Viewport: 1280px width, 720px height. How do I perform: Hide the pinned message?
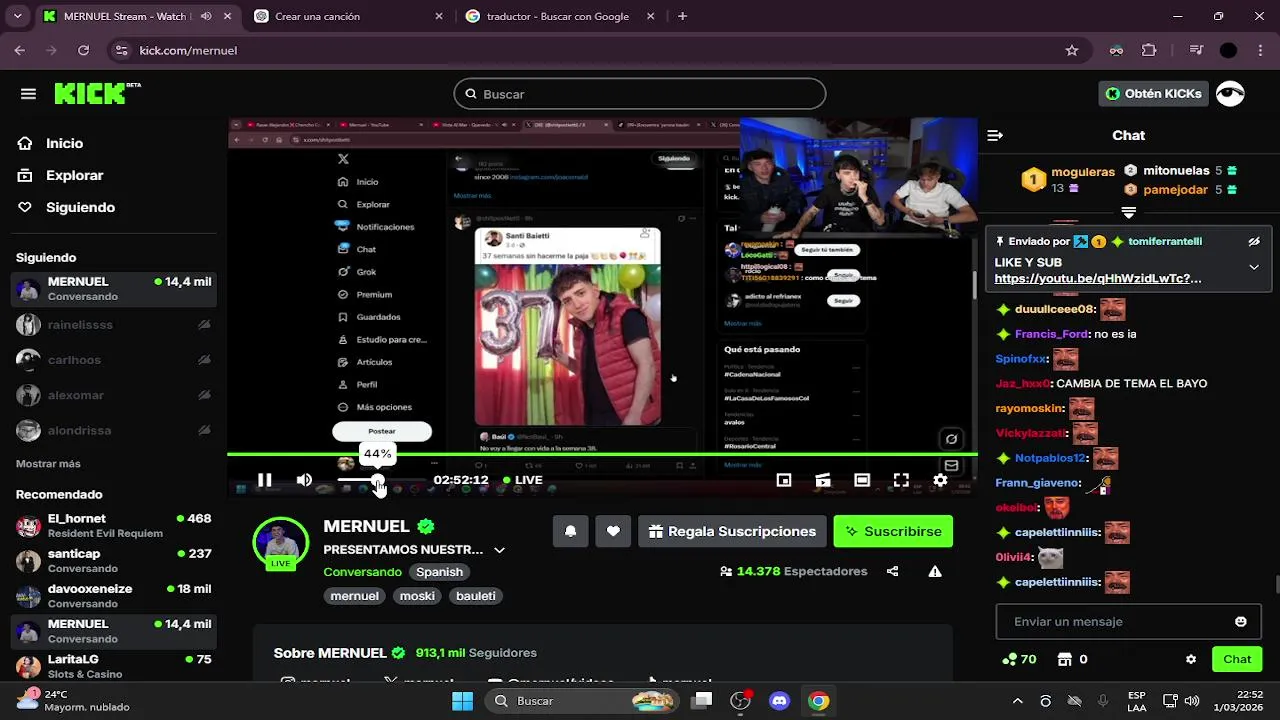pyautogui.click(x=1254, y=241)
